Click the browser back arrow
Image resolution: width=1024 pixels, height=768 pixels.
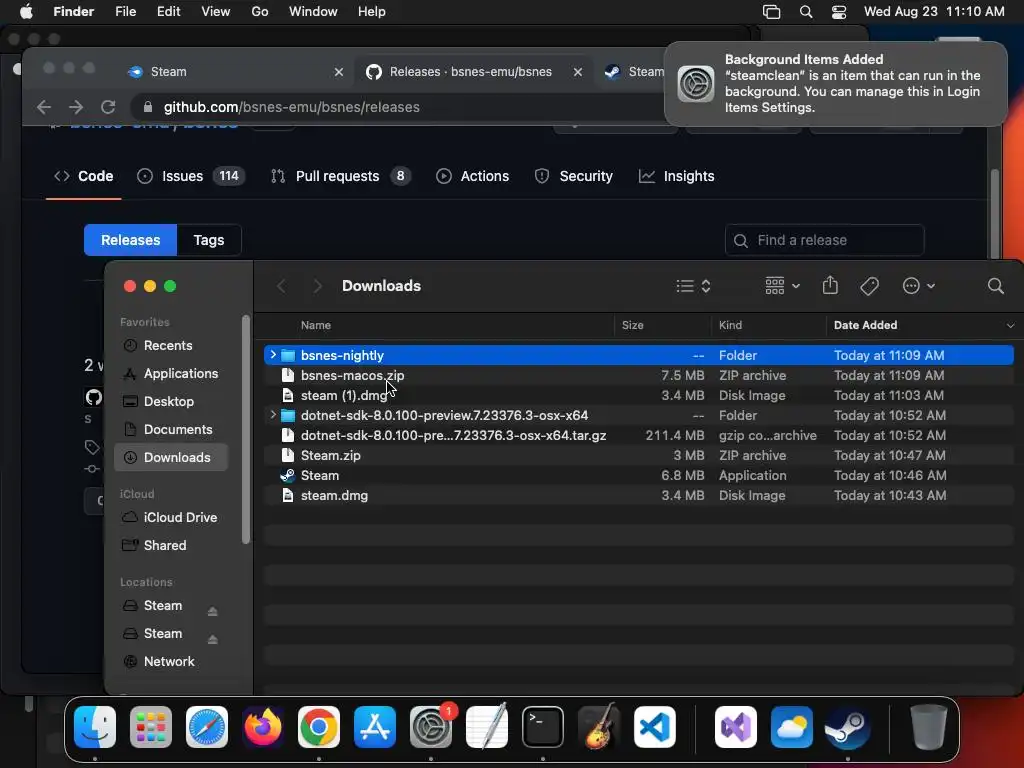(x=44, y=107)
